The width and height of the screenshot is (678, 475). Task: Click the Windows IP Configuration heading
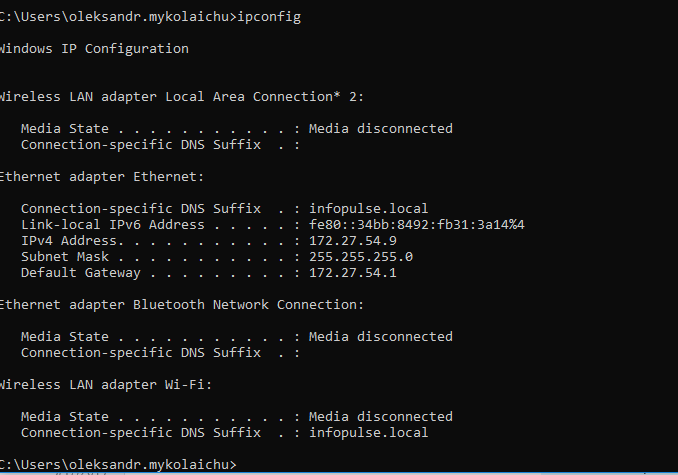coord(94,49)
